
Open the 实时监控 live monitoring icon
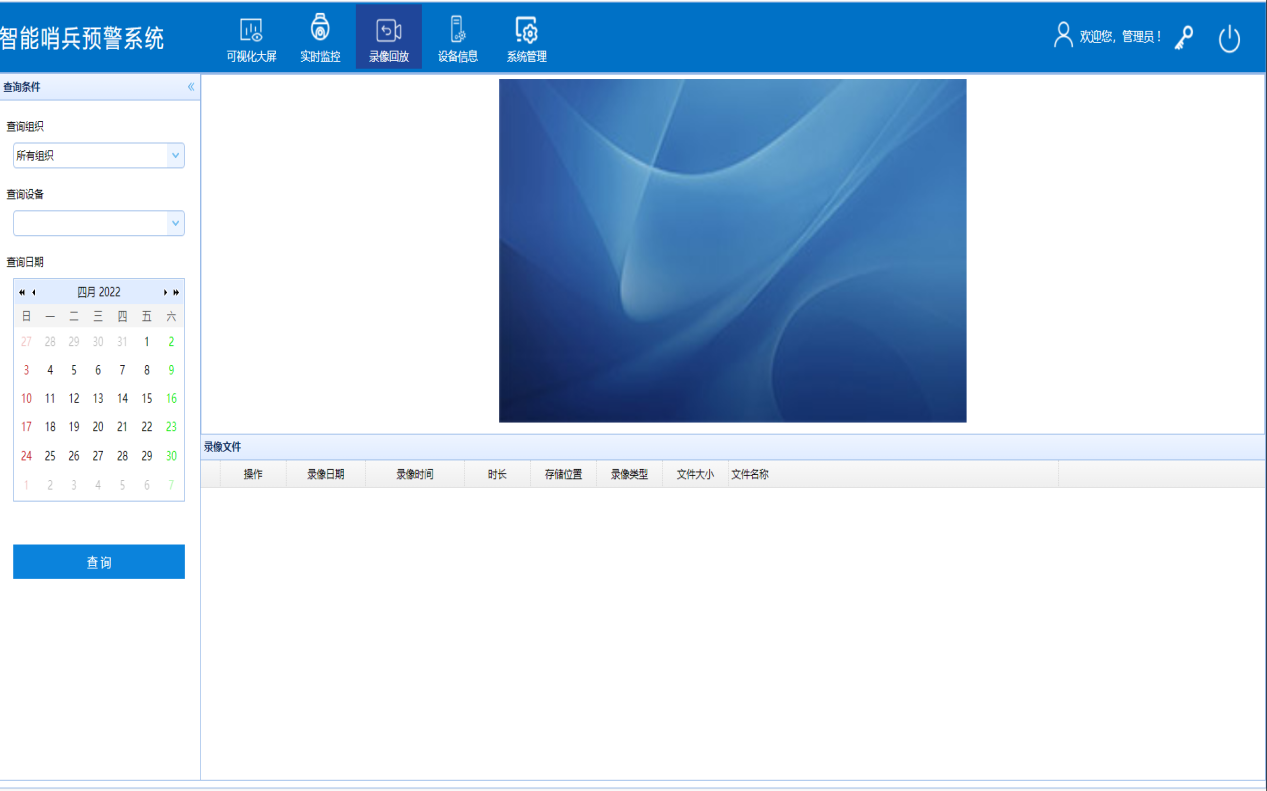point(320,29)
